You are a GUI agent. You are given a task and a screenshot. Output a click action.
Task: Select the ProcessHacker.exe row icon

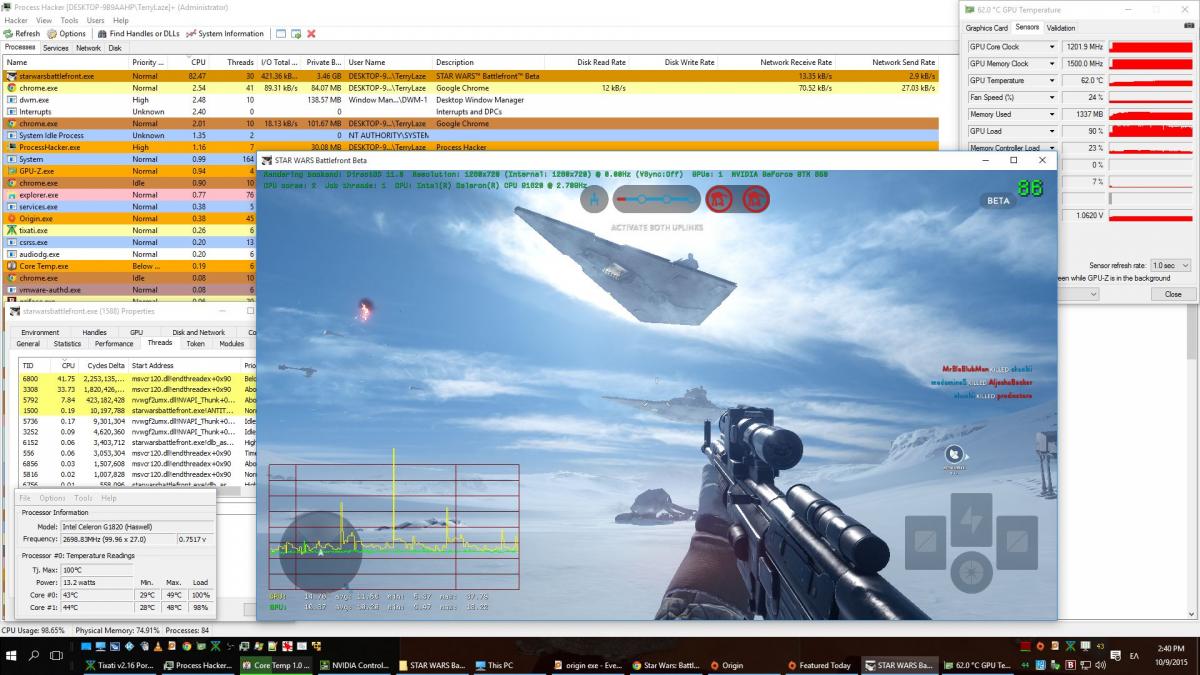coord(12,147)
